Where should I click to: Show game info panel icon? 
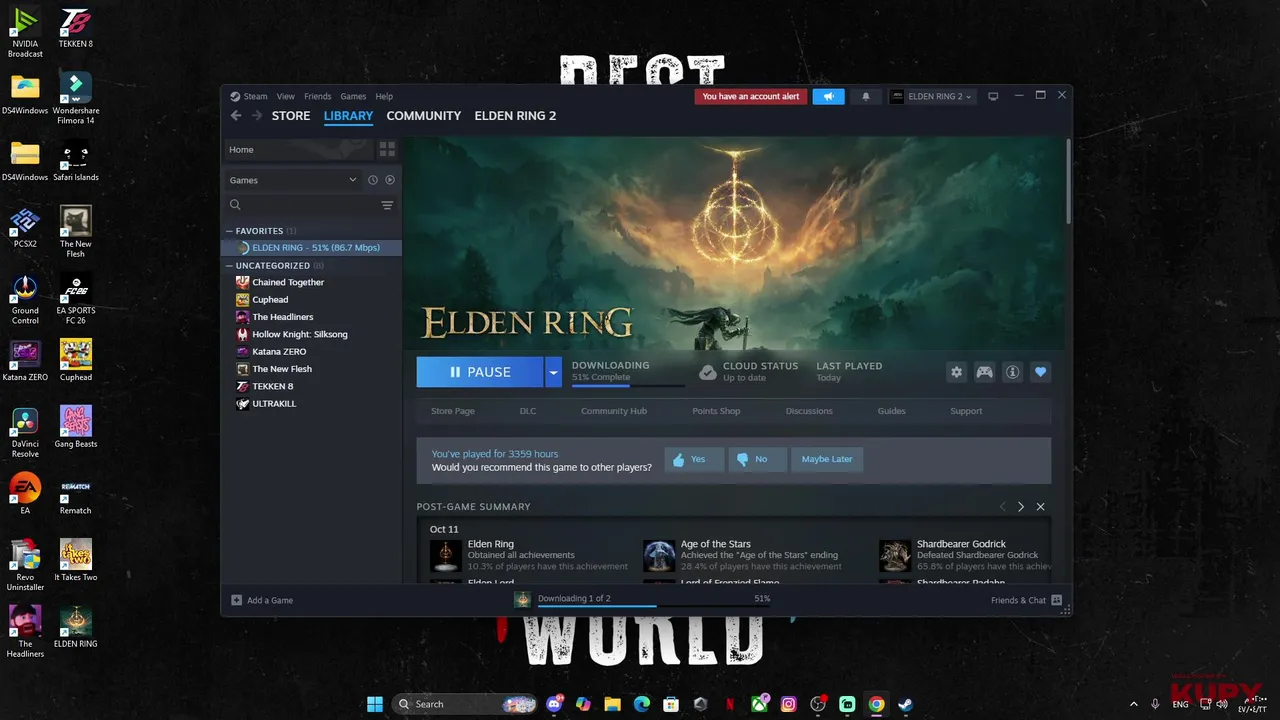click(1012, 372)
